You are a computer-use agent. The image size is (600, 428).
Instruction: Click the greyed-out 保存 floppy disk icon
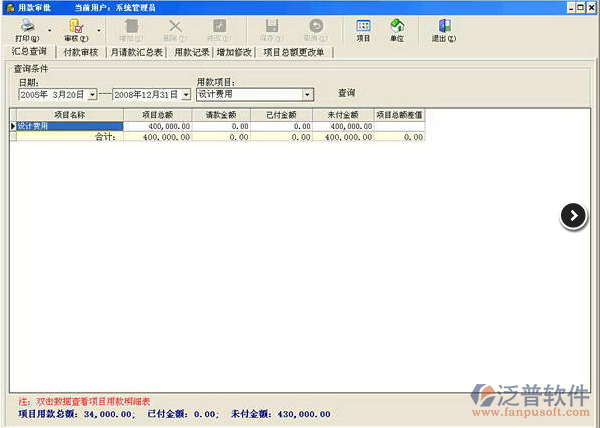[272, 26]
